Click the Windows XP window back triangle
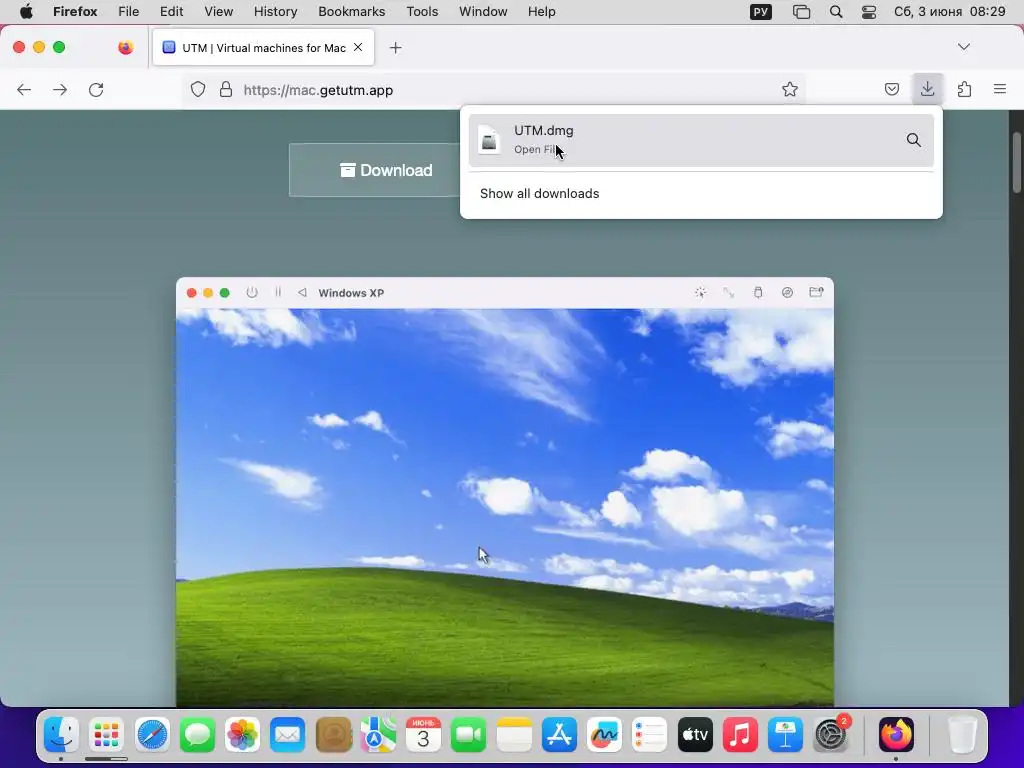 coord(302,293)
